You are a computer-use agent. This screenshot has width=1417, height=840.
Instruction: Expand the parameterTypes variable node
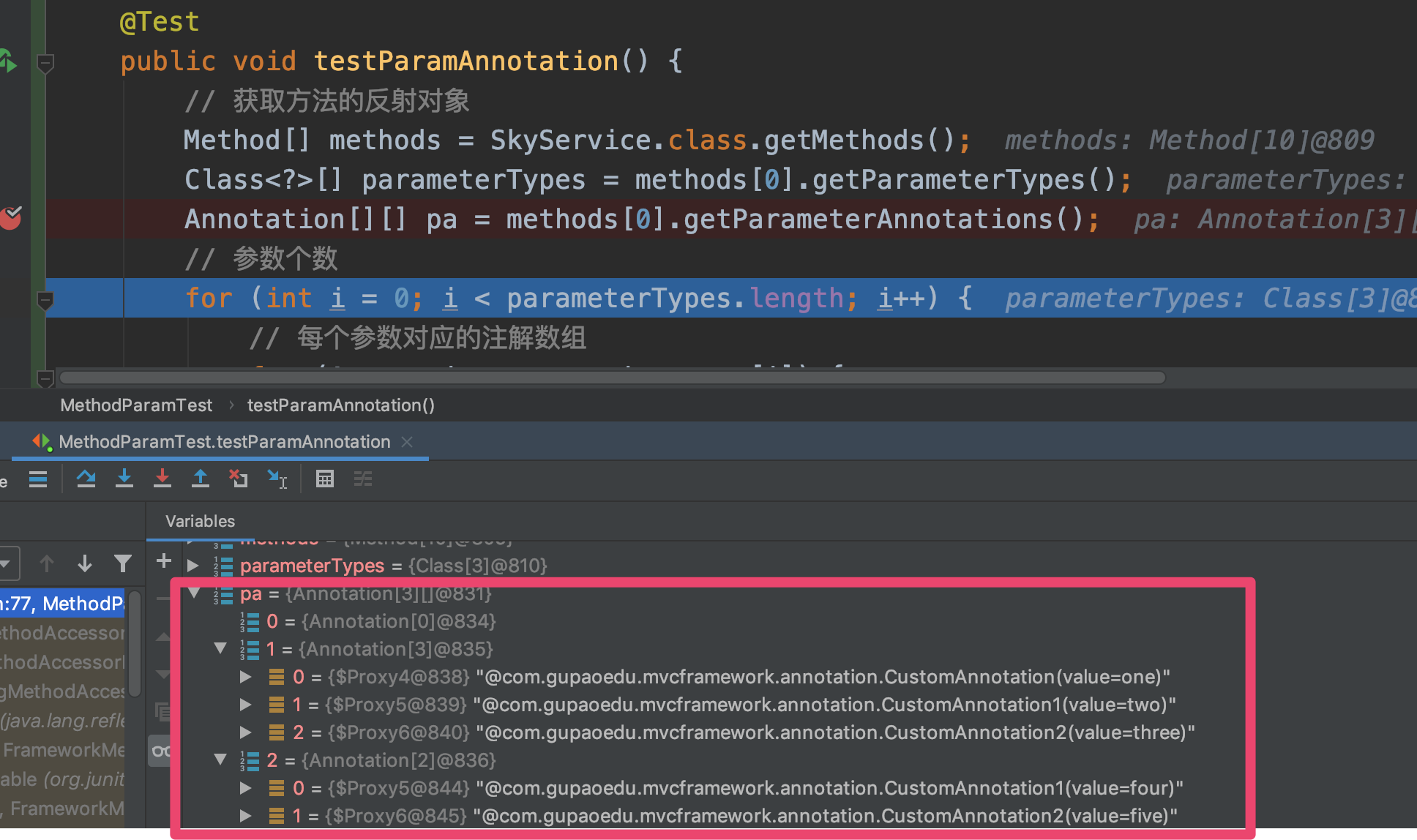[x=193, y=566]
